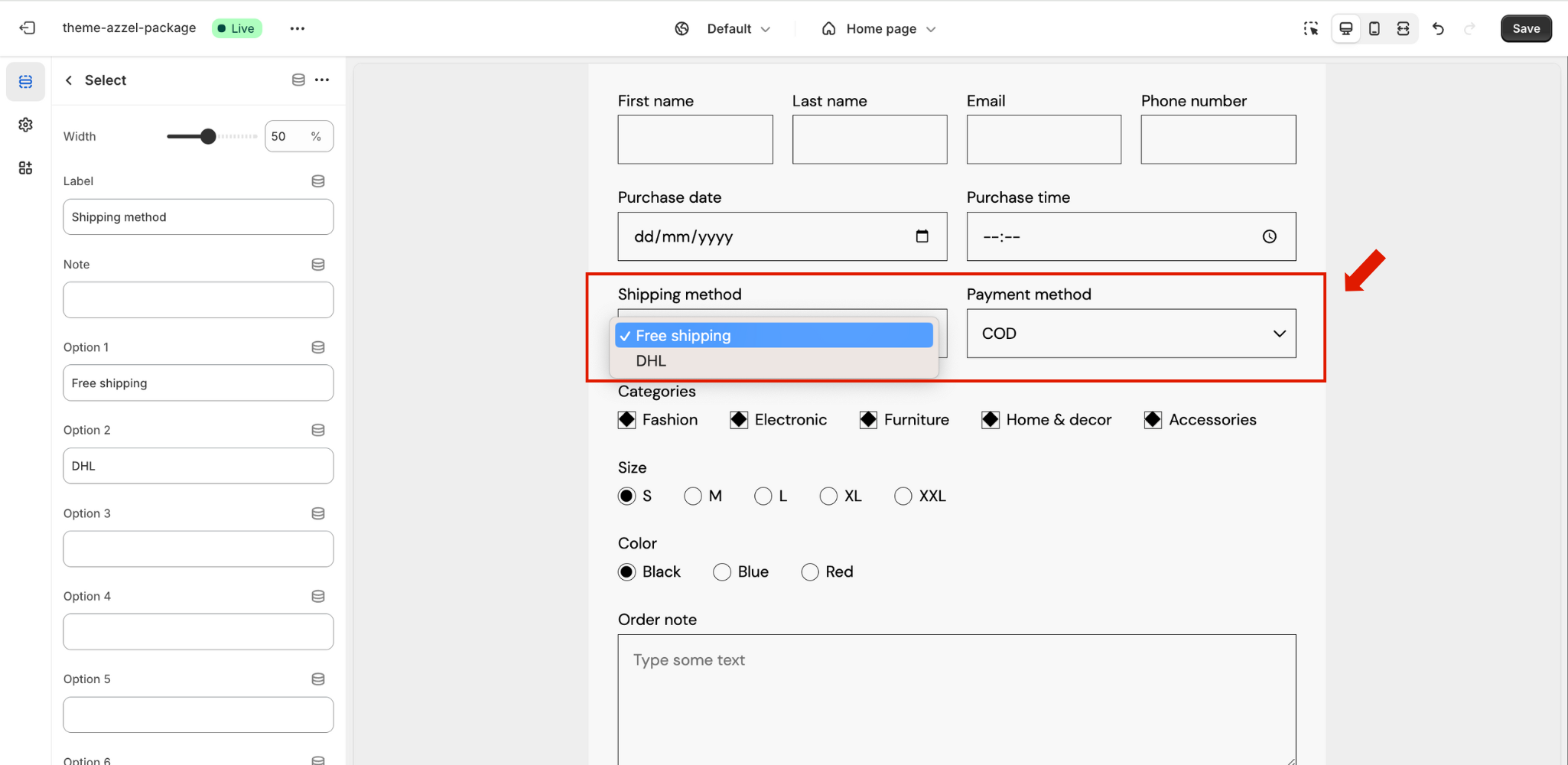Adjust the Width slider handle
Screen dimensions: 1568x765
tap(208, 136)
